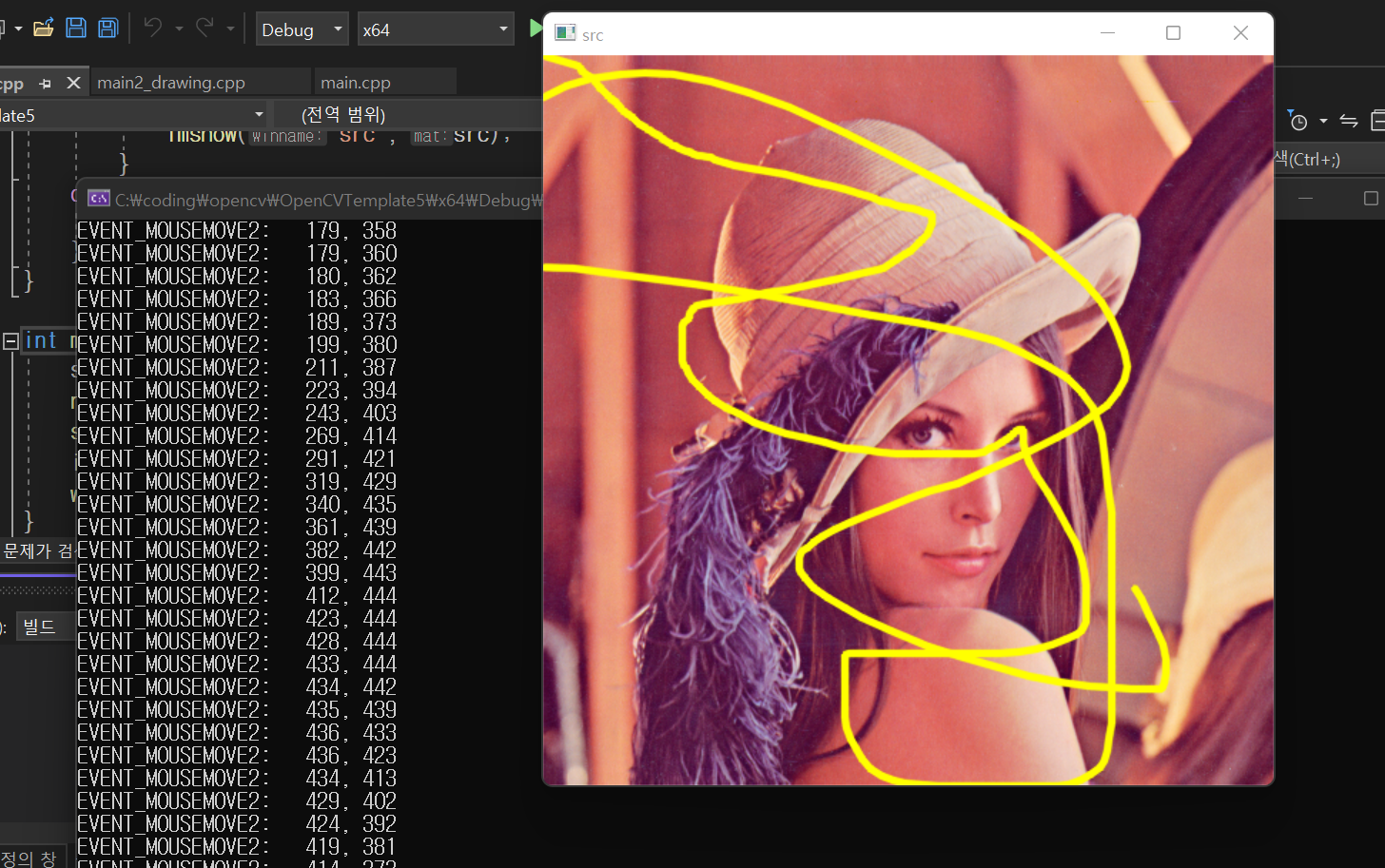Click the src window title icon

pyautogui.click(x=565, y=33)
